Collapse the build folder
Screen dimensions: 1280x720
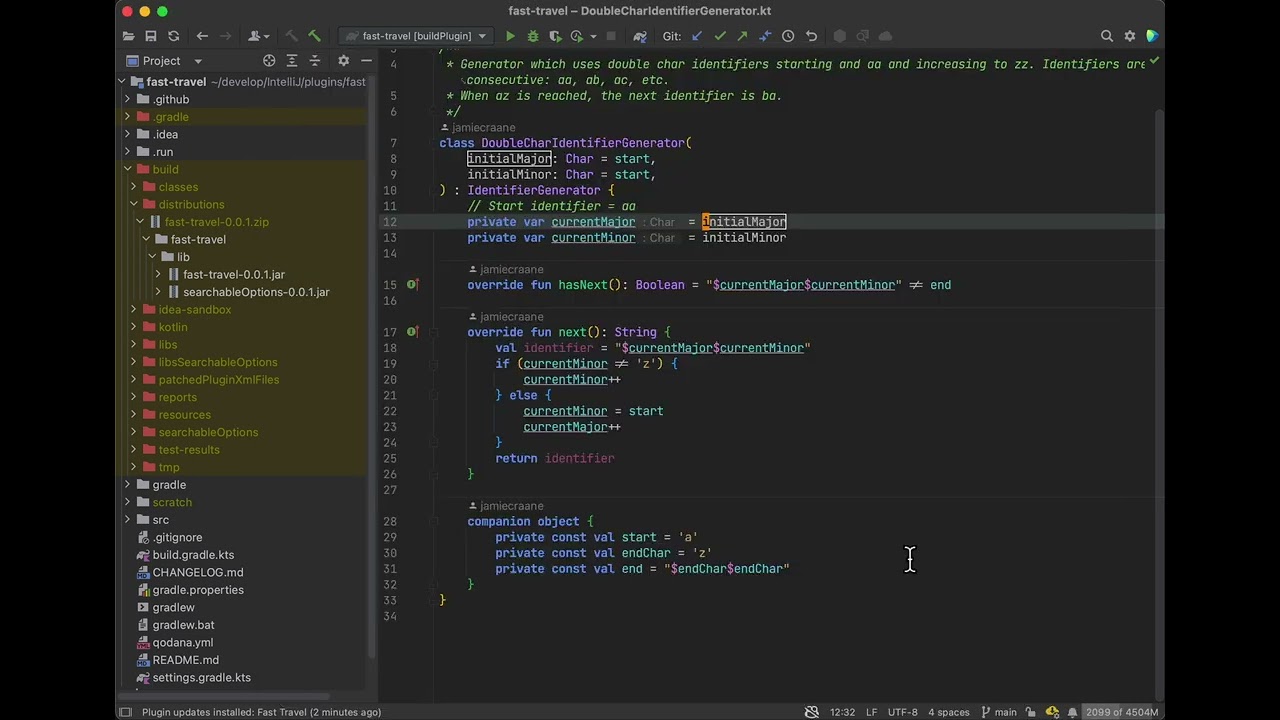(128, 170)
